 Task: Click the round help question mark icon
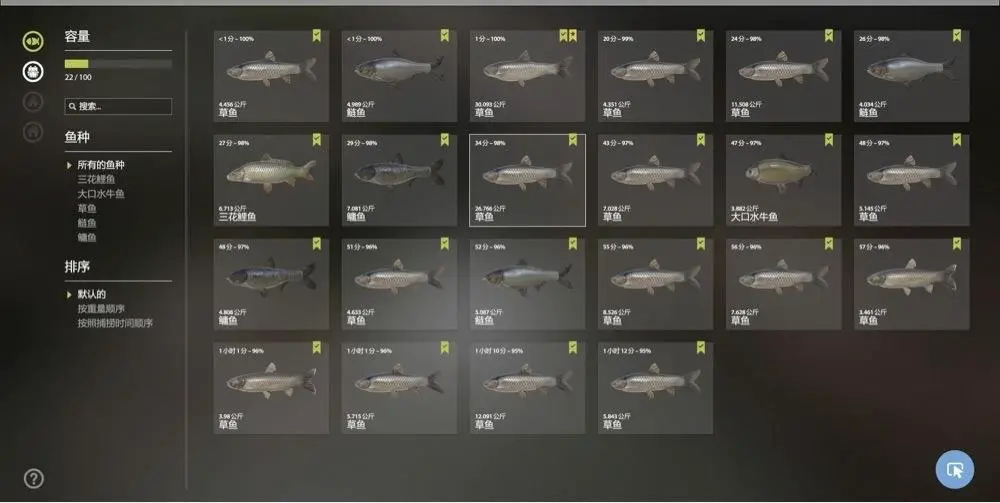(34, 478)
